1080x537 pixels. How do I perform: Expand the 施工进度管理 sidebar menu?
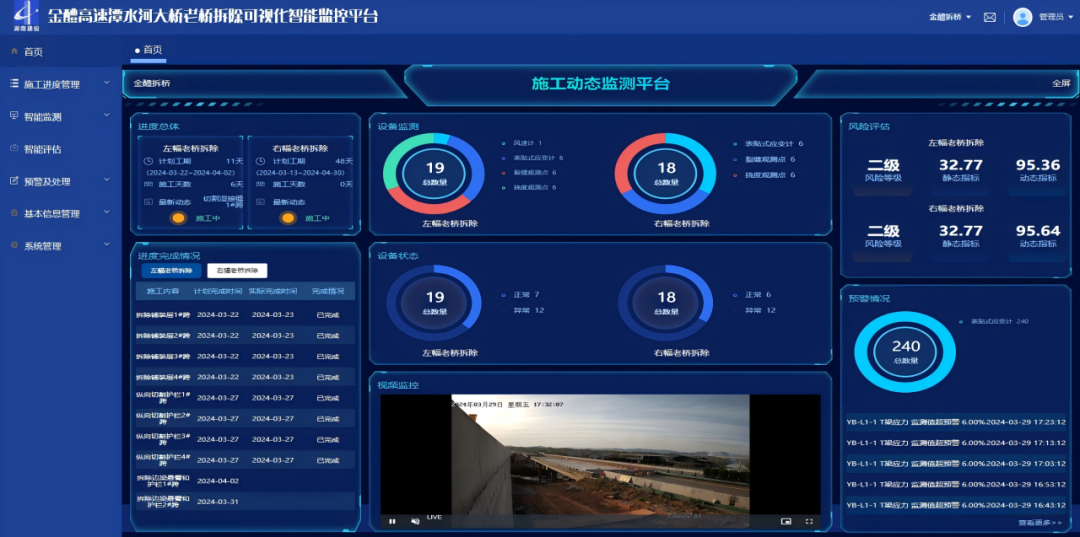(59, 84)
